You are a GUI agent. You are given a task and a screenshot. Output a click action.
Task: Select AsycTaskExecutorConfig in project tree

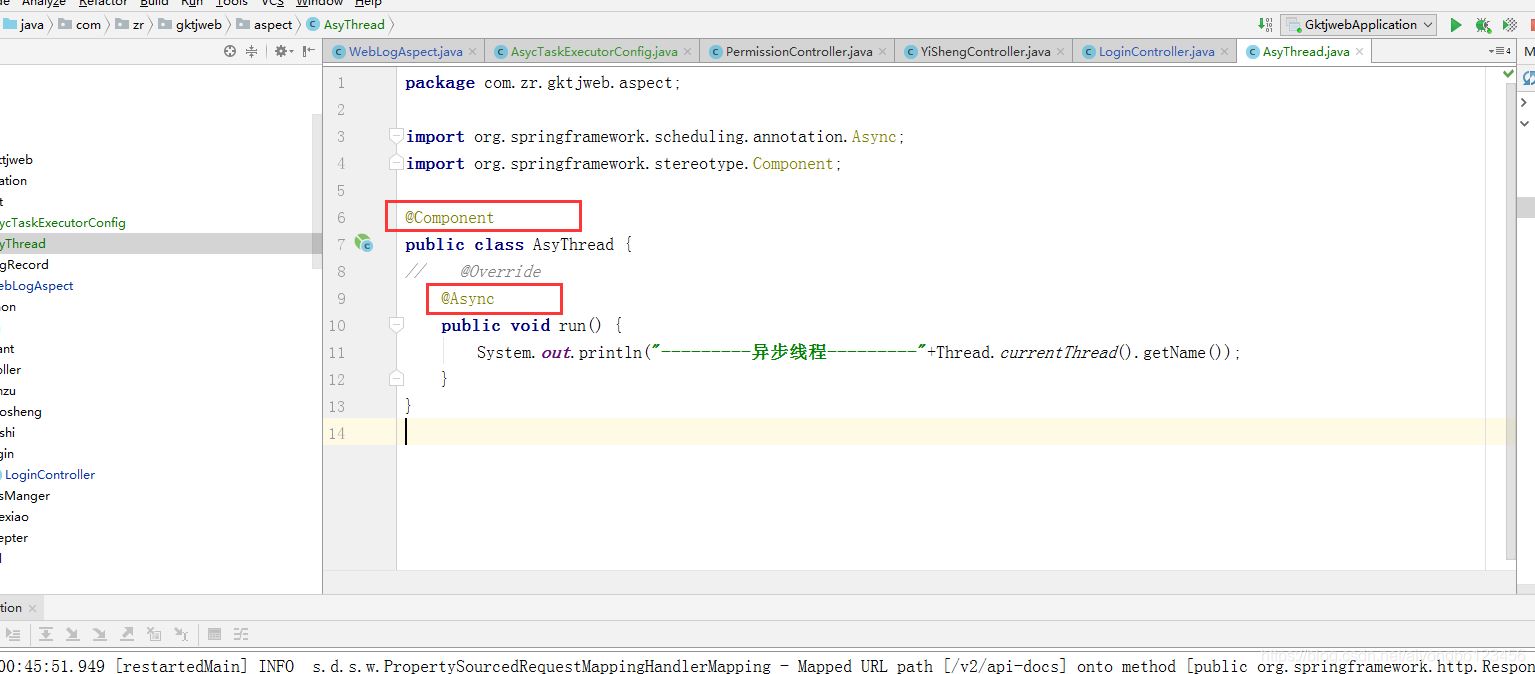pos(63,223)
